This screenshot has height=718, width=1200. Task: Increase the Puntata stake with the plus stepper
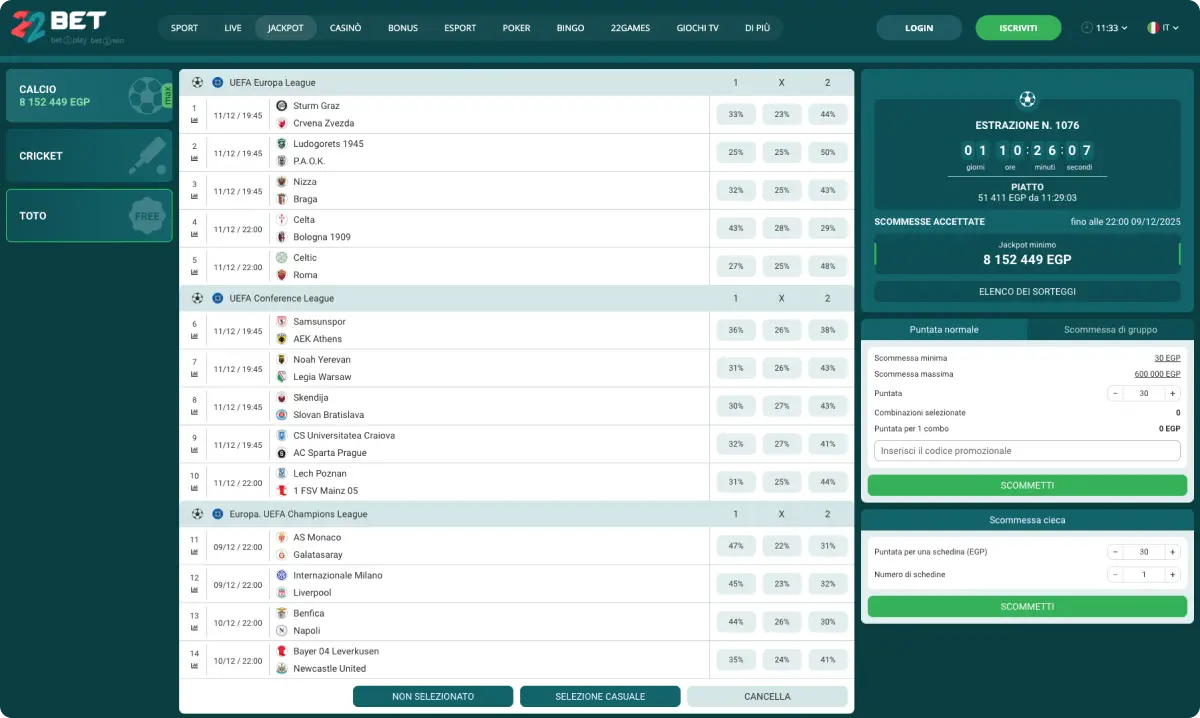[1172, 393]
